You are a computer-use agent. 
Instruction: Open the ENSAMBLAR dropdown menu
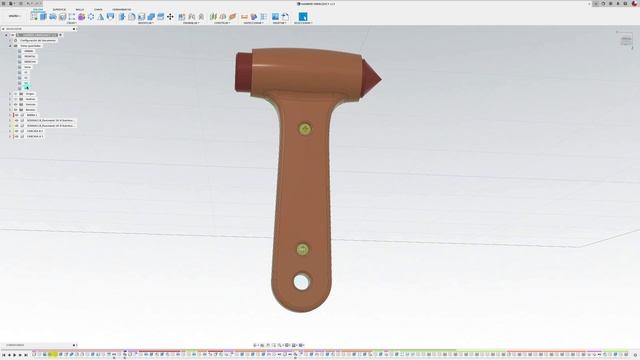(191, 23)
